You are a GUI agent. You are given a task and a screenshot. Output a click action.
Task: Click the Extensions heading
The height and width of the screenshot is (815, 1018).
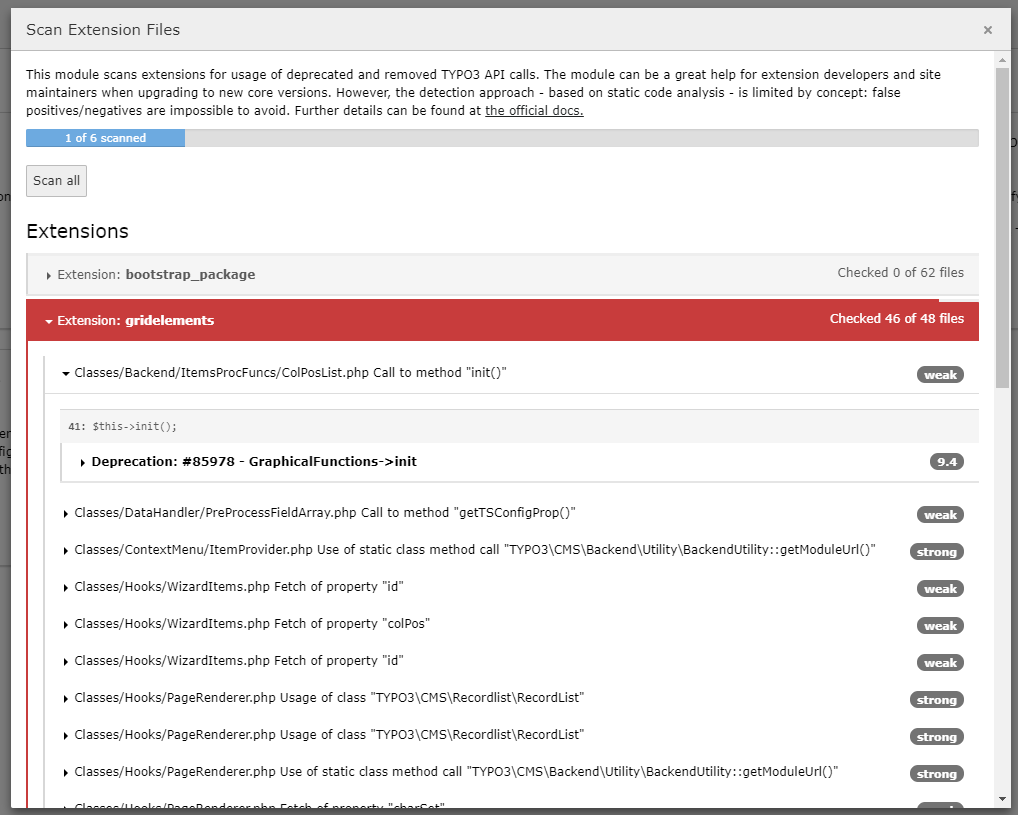click(77, 231)
